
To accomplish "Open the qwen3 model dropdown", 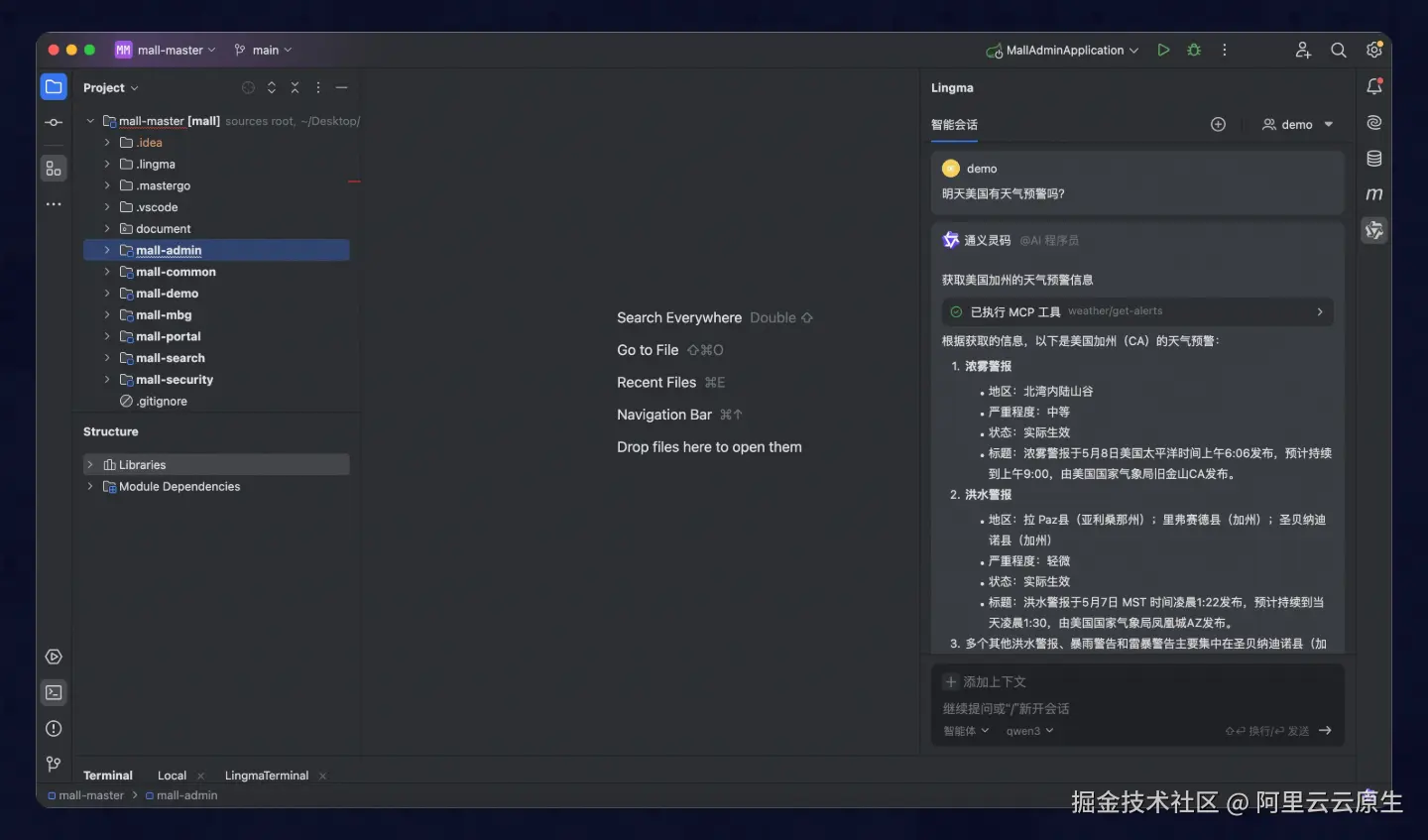I will [1029, 731].
